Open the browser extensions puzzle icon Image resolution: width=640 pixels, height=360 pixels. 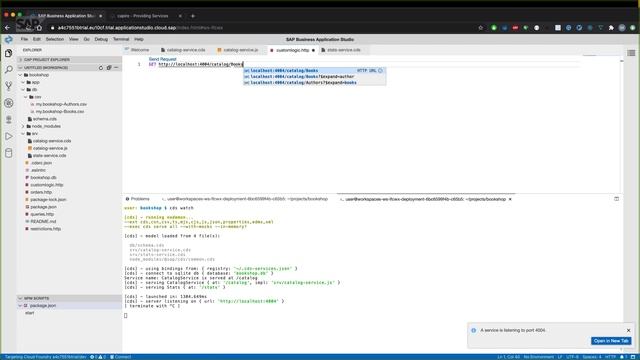(x=611, y=28)
